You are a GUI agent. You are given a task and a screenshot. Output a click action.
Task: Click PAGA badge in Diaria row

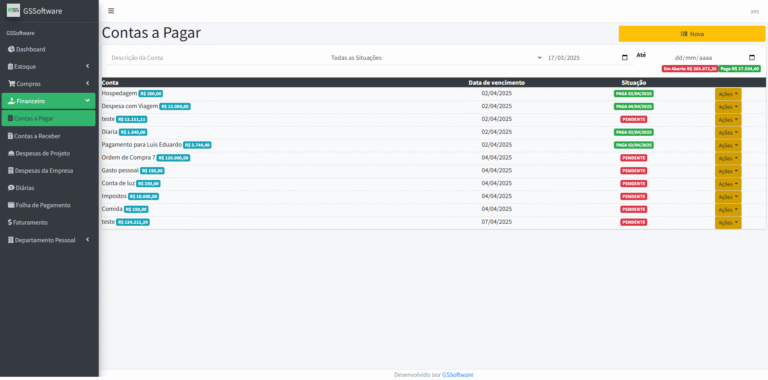[633, 132]
